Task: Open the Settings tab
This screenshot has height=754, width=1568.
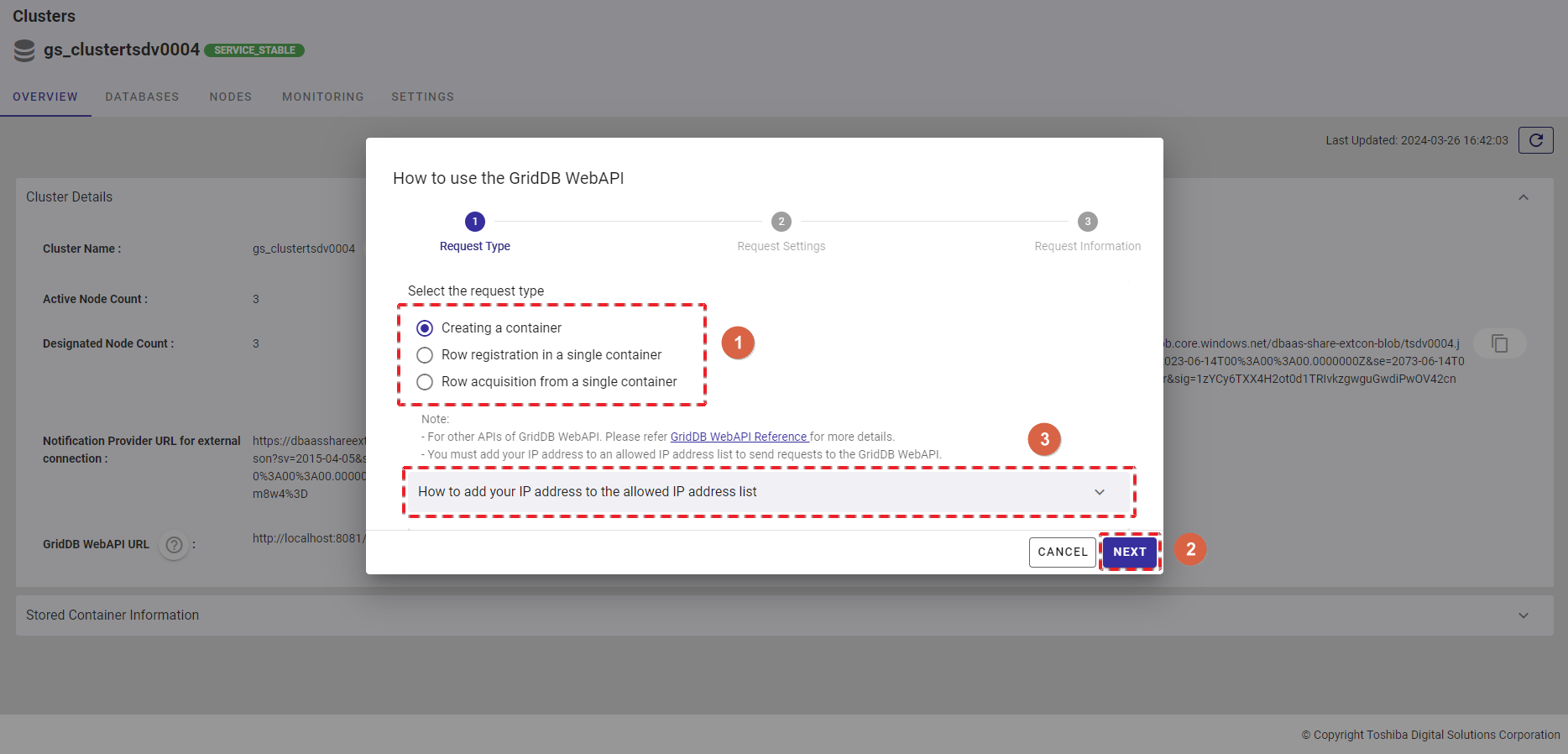Action: pos(422,97)
